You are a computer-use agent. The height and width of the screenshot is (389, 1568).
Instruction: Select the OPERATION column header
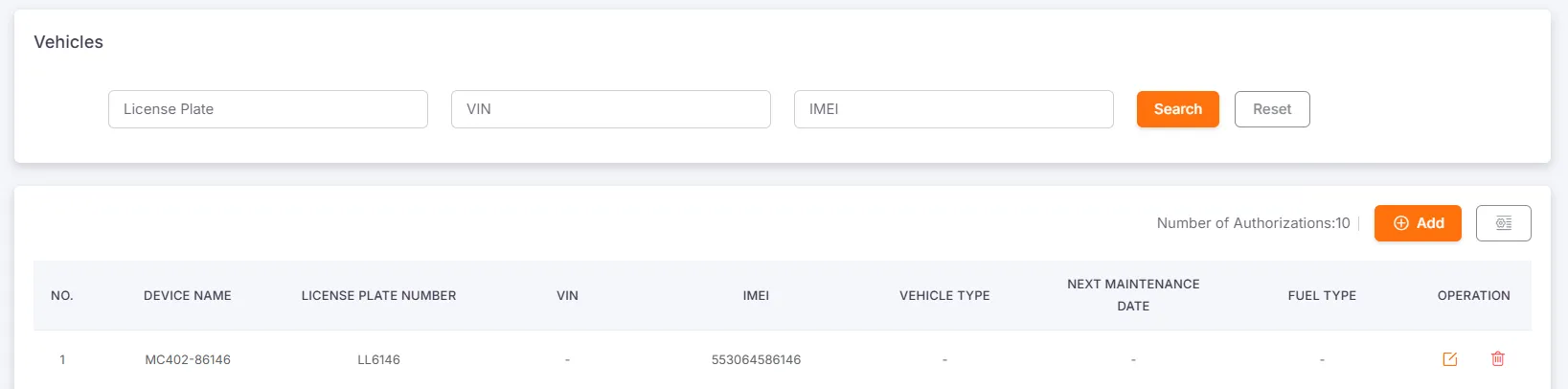[1473, 296]
